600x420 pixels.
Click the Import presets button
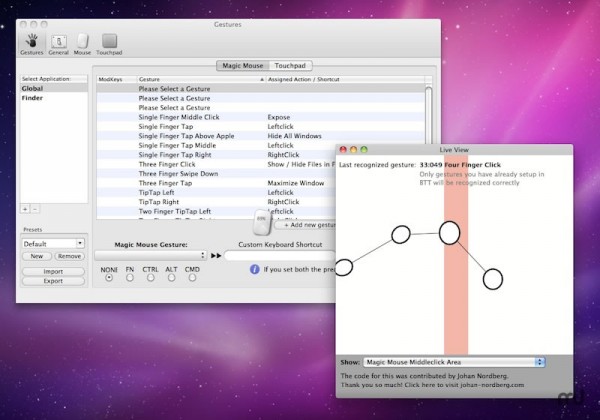point(53,271)
